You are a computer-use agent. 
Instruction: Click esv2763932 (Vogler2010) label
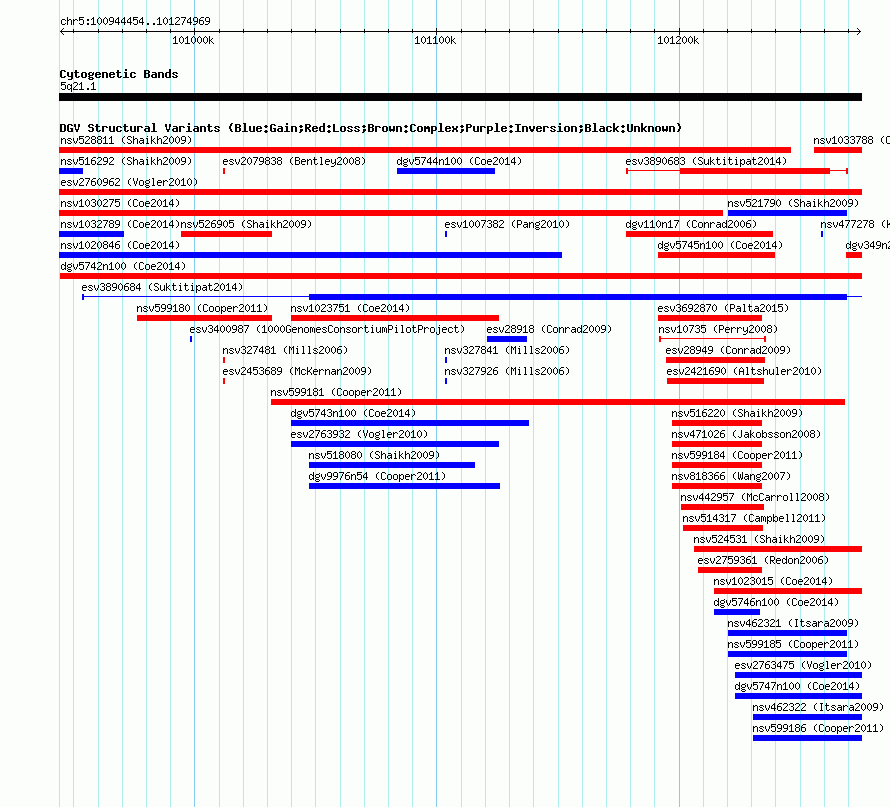click(359, 434)
